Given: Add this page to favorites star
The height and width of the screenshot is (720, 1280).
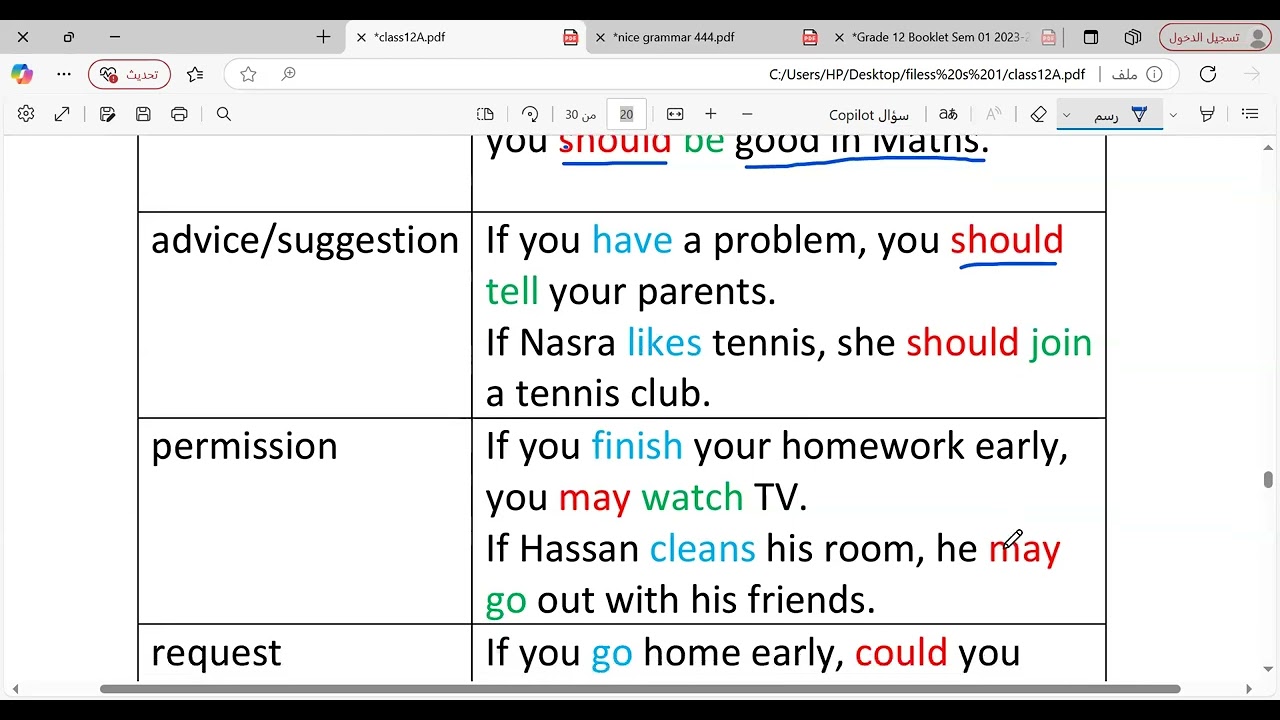Looking at the screenshot, I should (x=248, y=74).
